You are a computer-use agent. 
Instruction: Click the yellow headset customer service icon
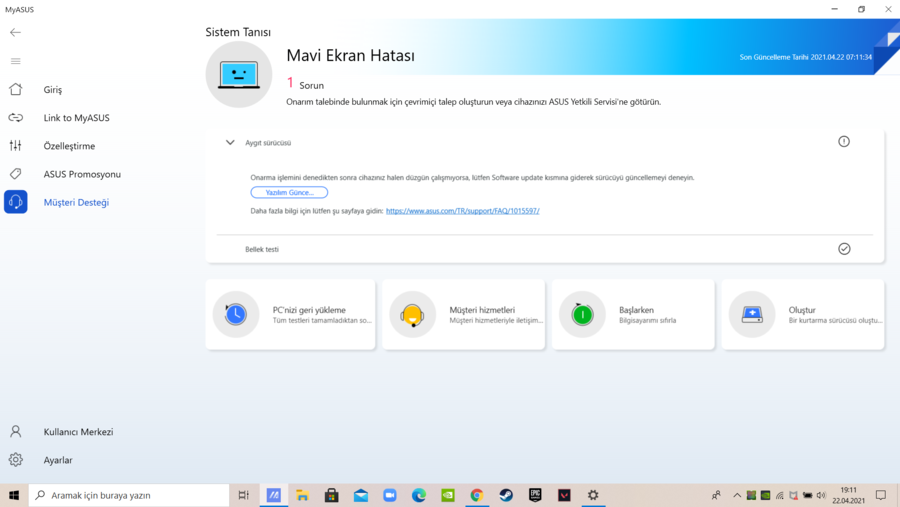click(412, 315)
